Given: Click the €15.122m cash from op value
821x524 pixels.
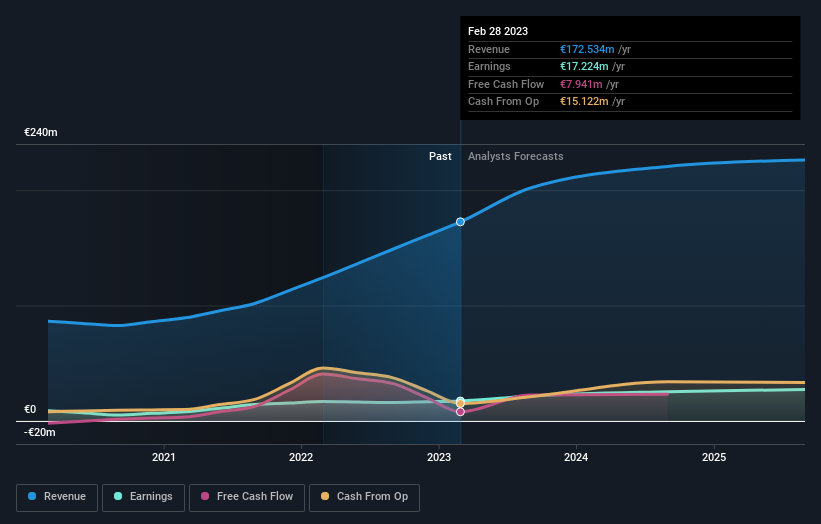Looking at the screenshot, I should (x=584, y=102).
